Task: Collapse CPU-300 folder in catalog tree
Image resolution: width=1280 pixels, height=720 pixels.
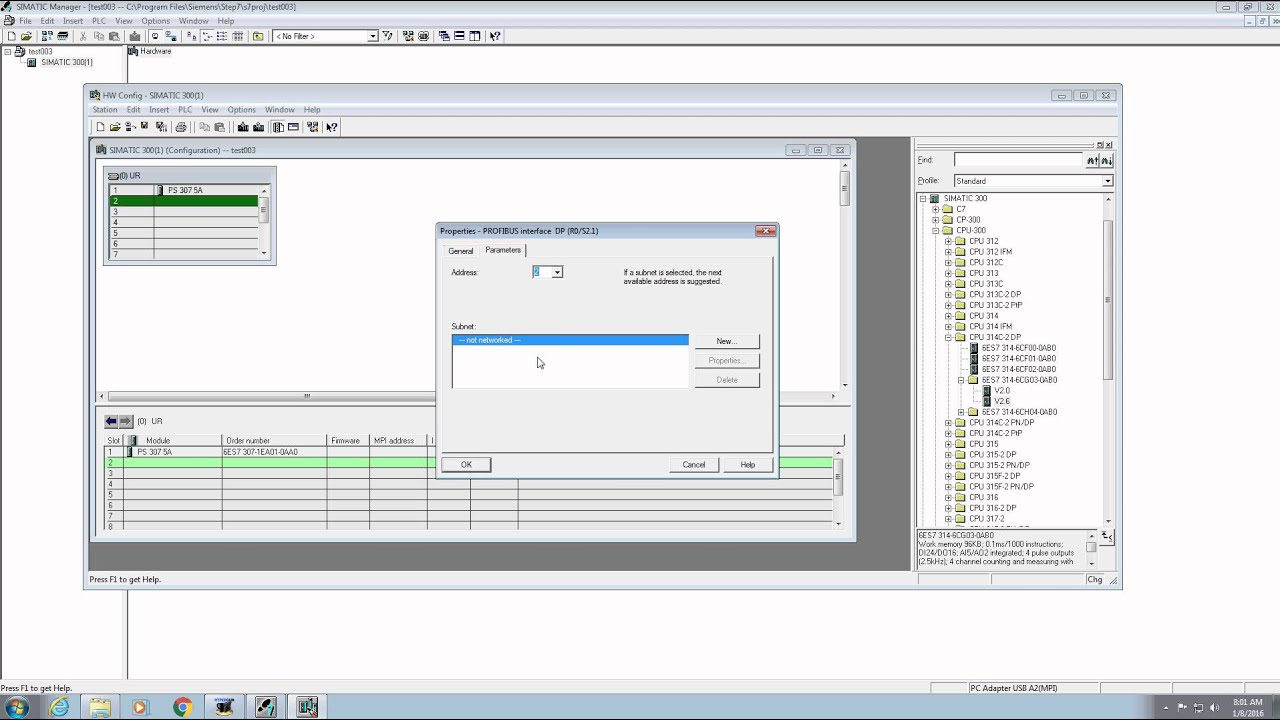Action: pos(935,230)
